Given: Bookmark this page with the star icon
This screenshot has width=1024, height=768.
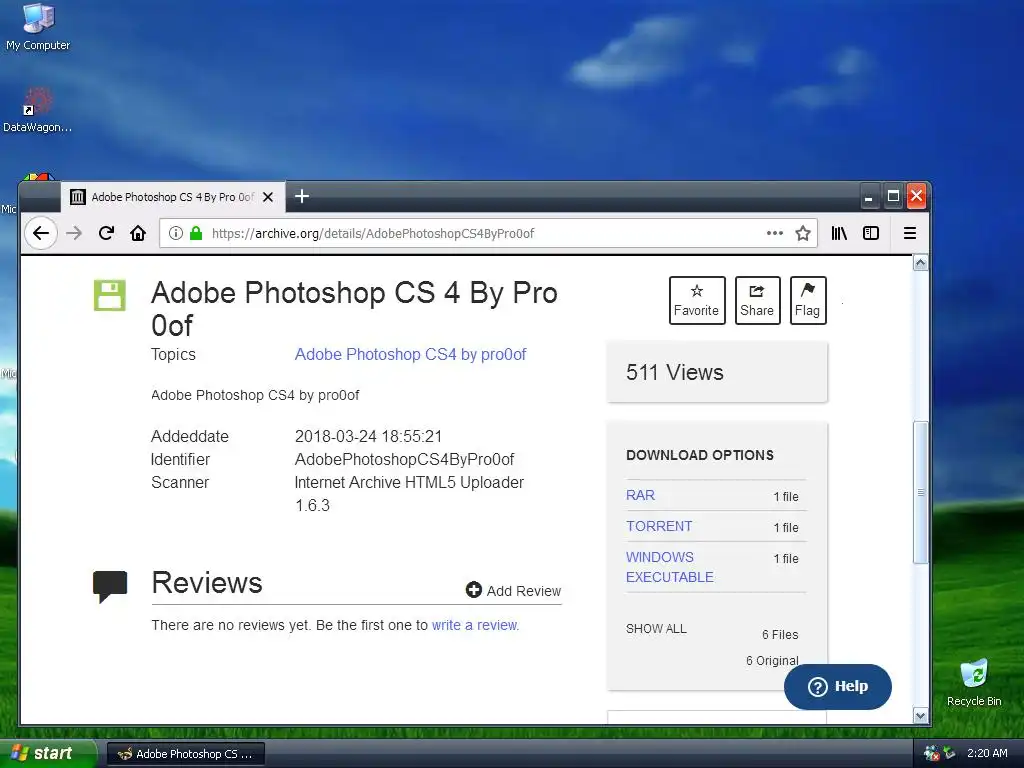Looking at the screenshot, I should tap(803, 233).
